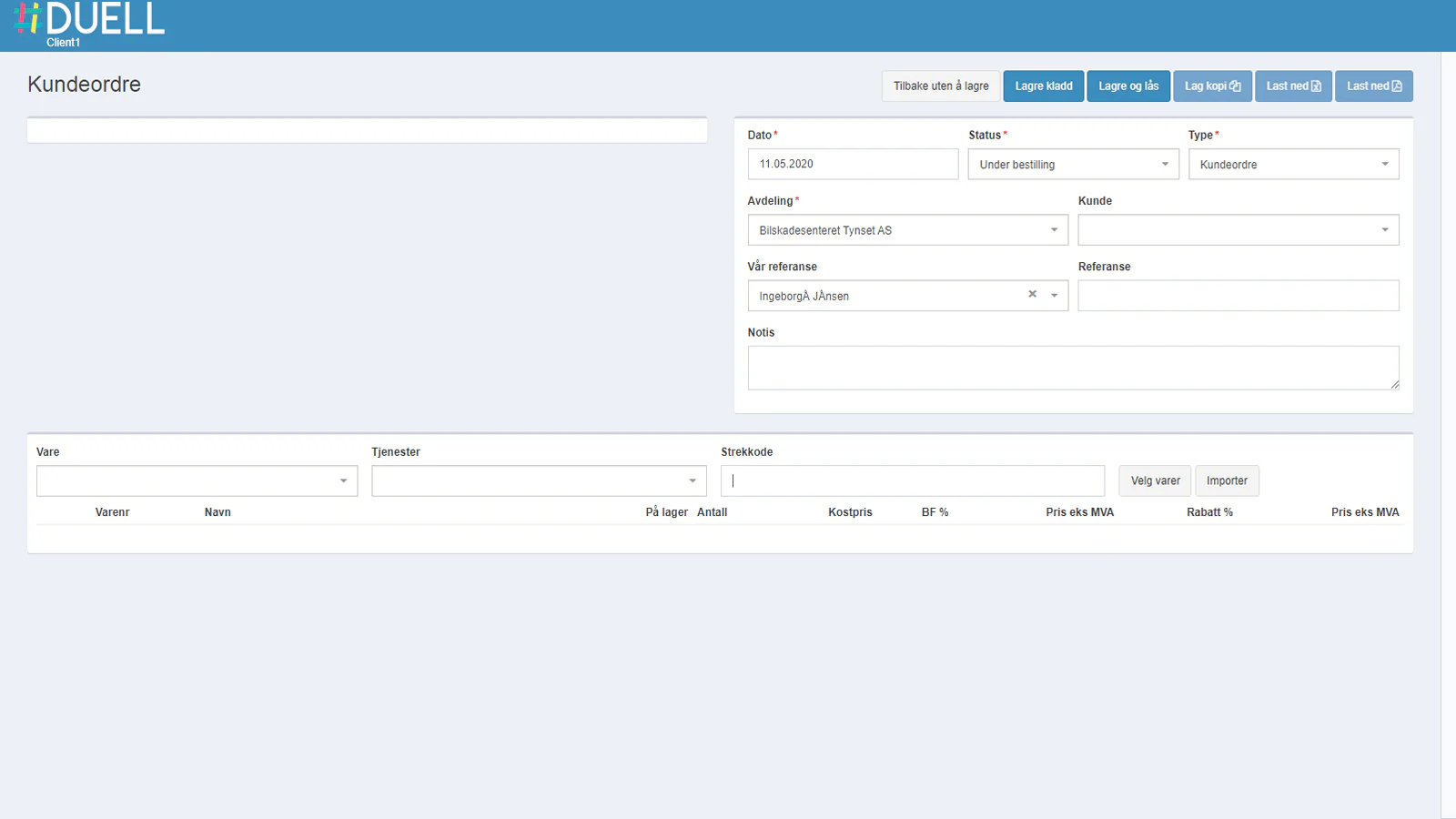Open the Tjenester services dropdown
Screen dimensions: 1456x819
539,480
